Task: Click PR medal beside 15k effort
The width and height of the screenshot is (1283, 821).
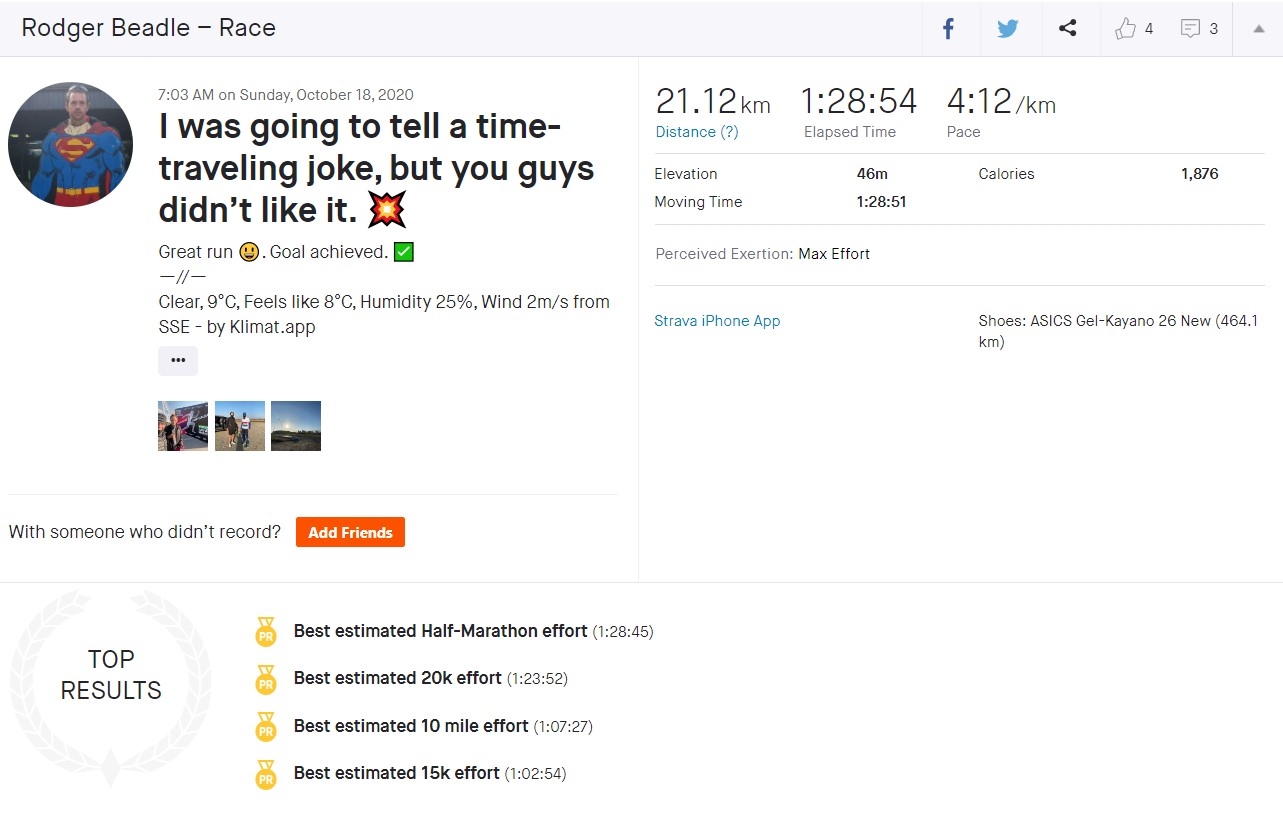Action: click(266, 775)
